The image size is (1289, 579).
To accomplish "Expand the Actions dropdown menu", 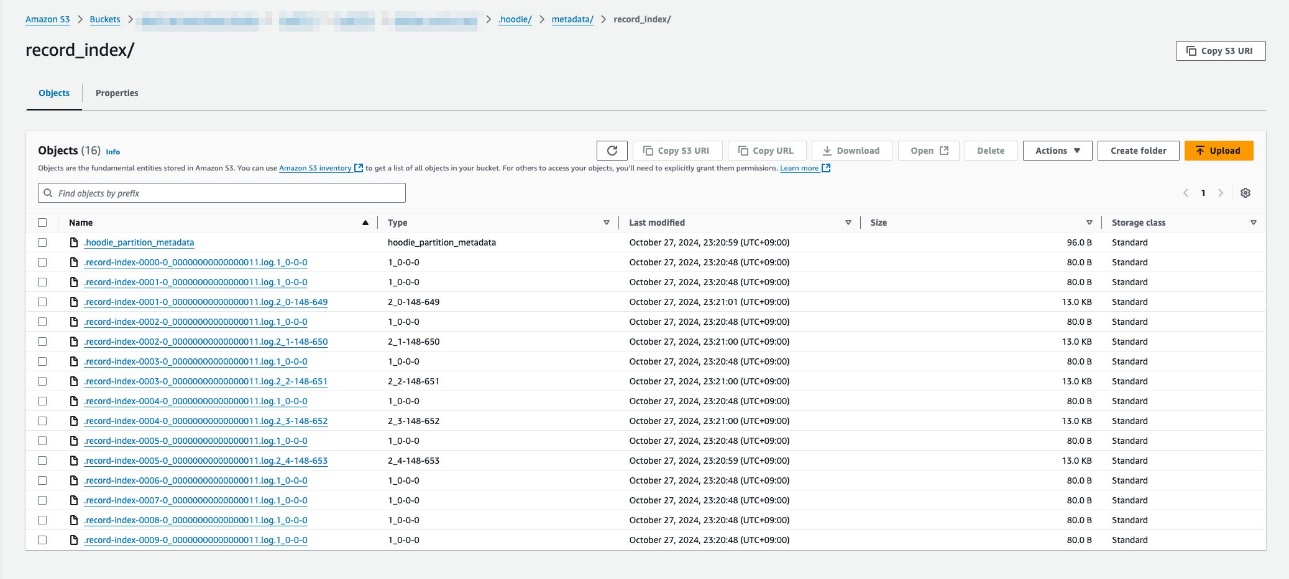I will pyautogui.click(x=1057, y=151).
